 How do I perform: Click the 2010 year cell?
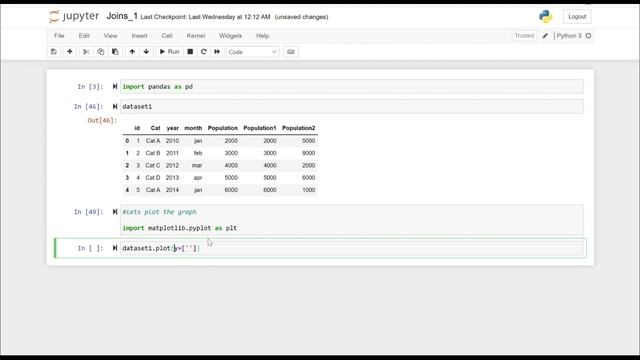tap(172, 141)
